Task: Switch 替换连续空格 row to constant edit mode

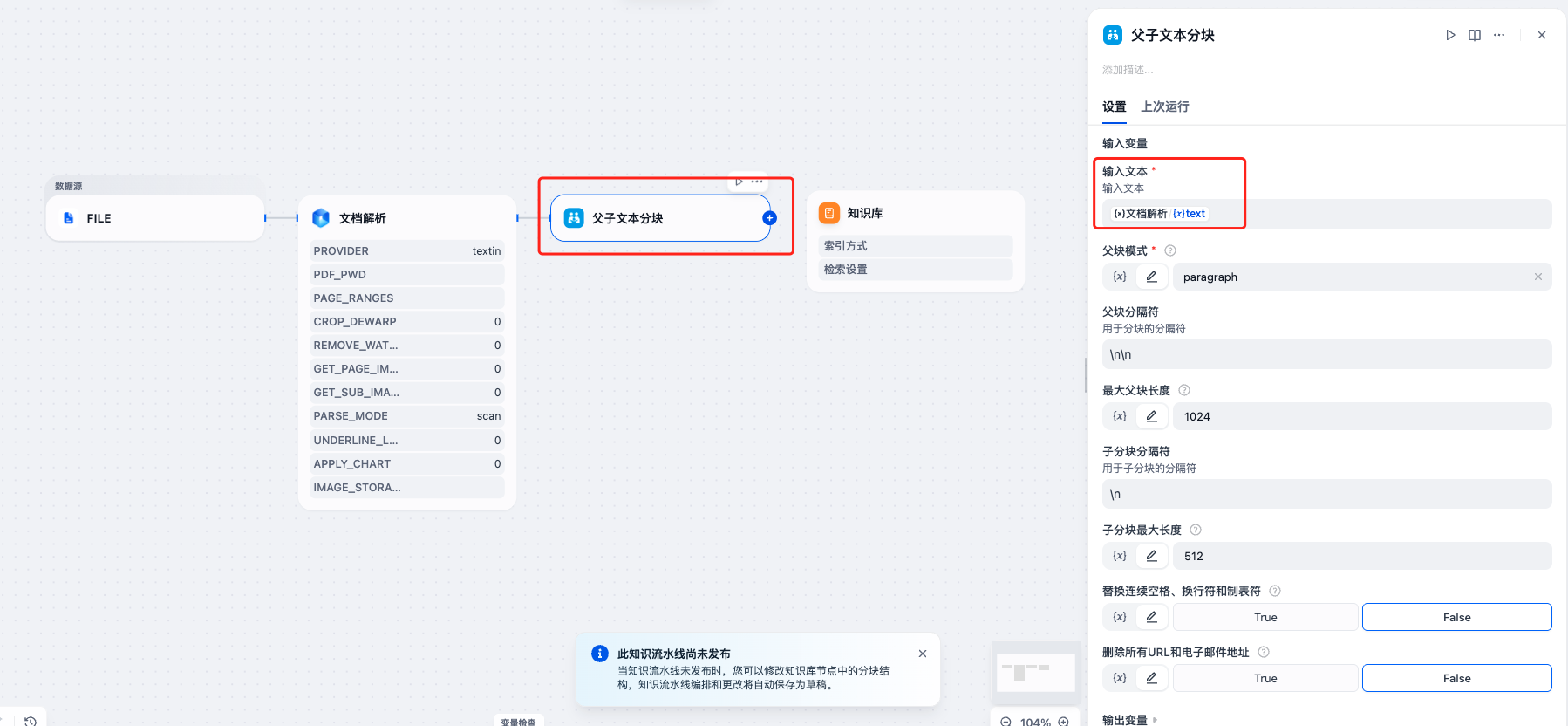Action: pos(1152,617)
